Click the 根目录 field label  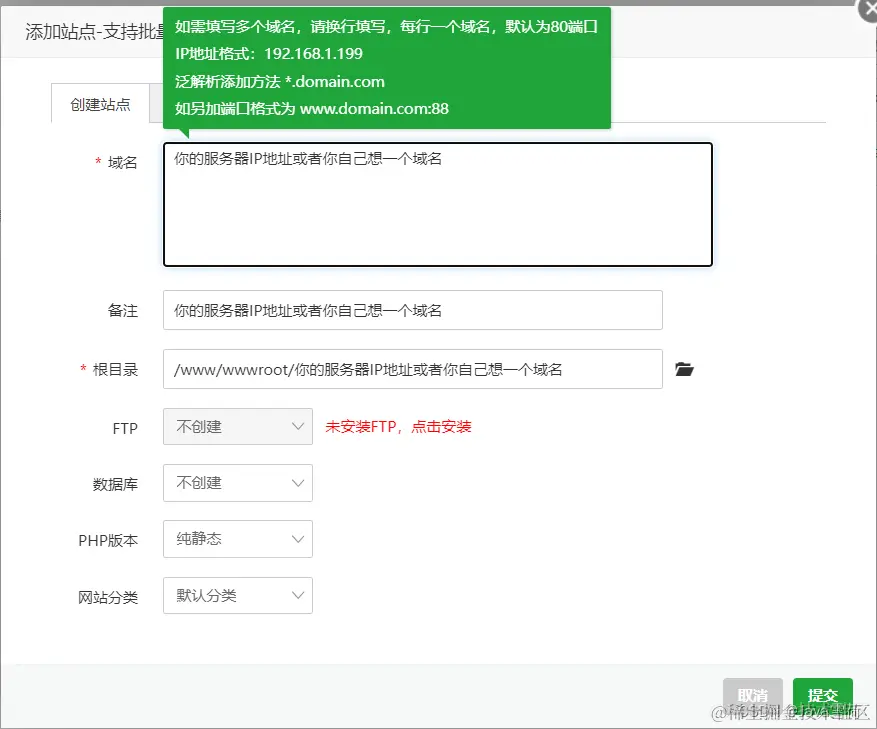(x=115, y=369)
